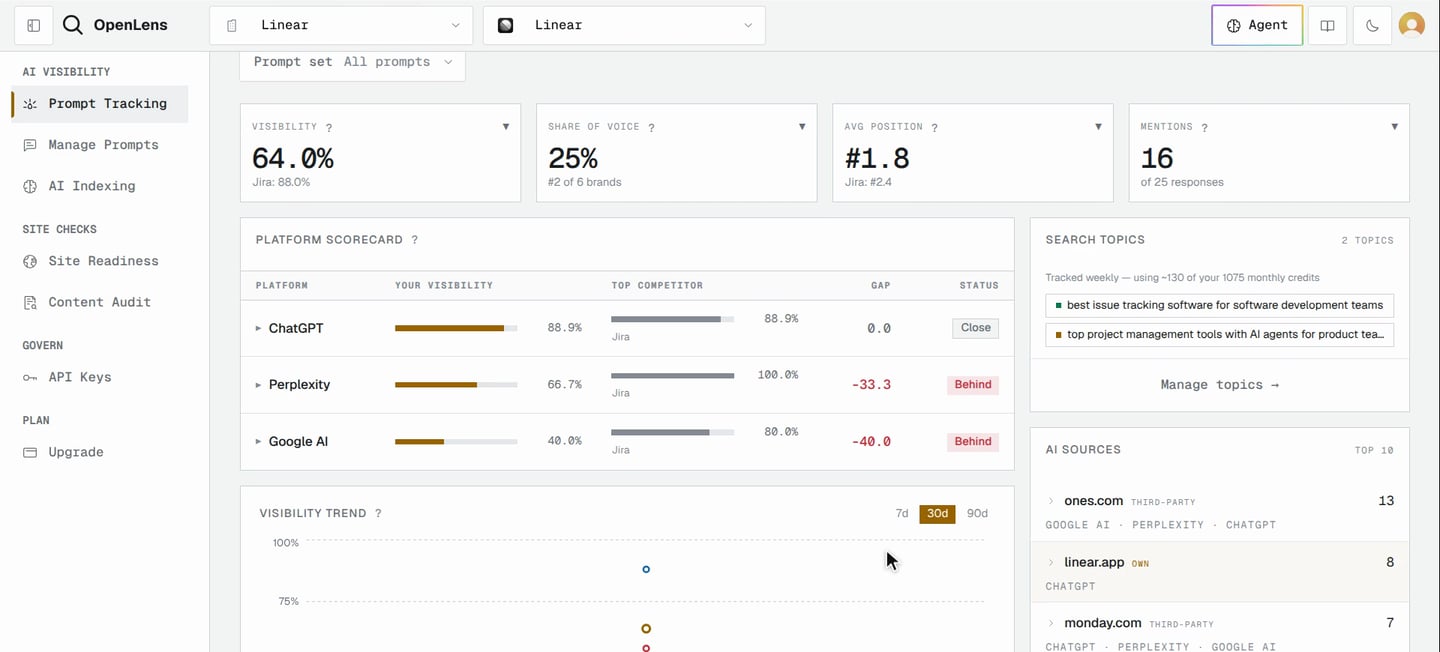
Task: Switch trend range to 30d
Action: pos(937,513)
